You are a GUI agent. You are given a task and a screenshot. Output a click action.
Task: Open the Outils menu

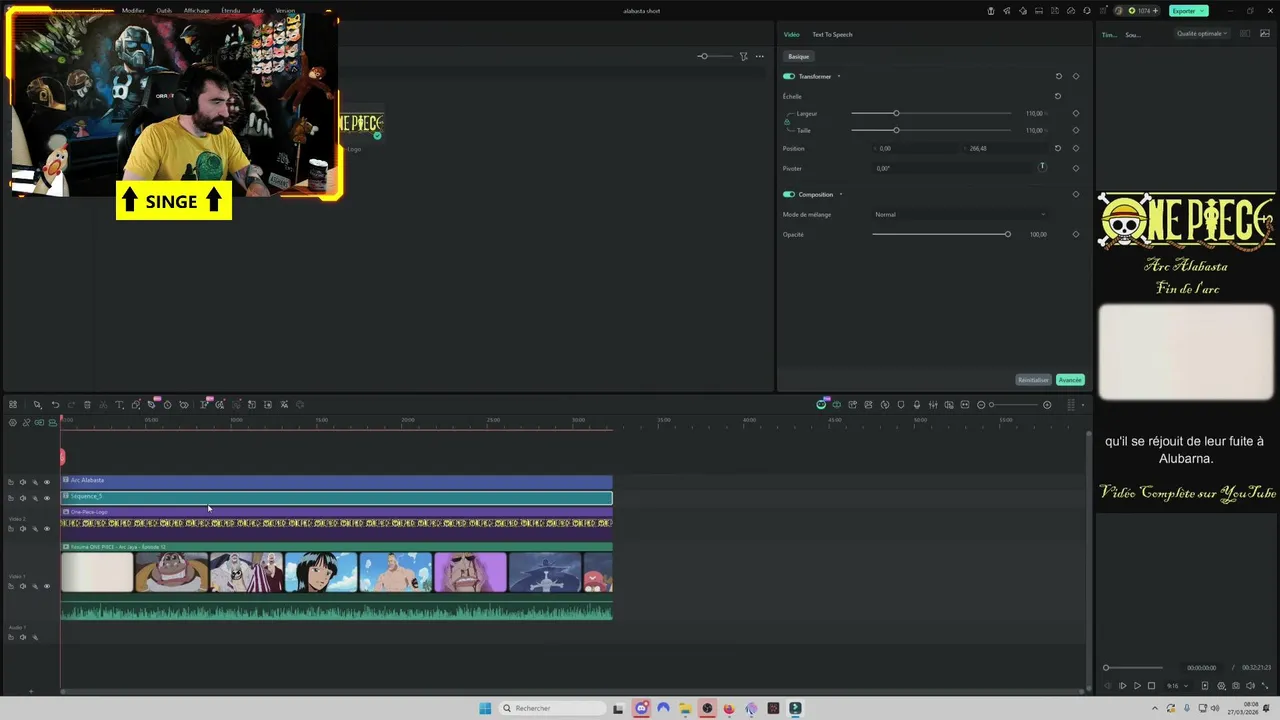(x=164, y=10)
